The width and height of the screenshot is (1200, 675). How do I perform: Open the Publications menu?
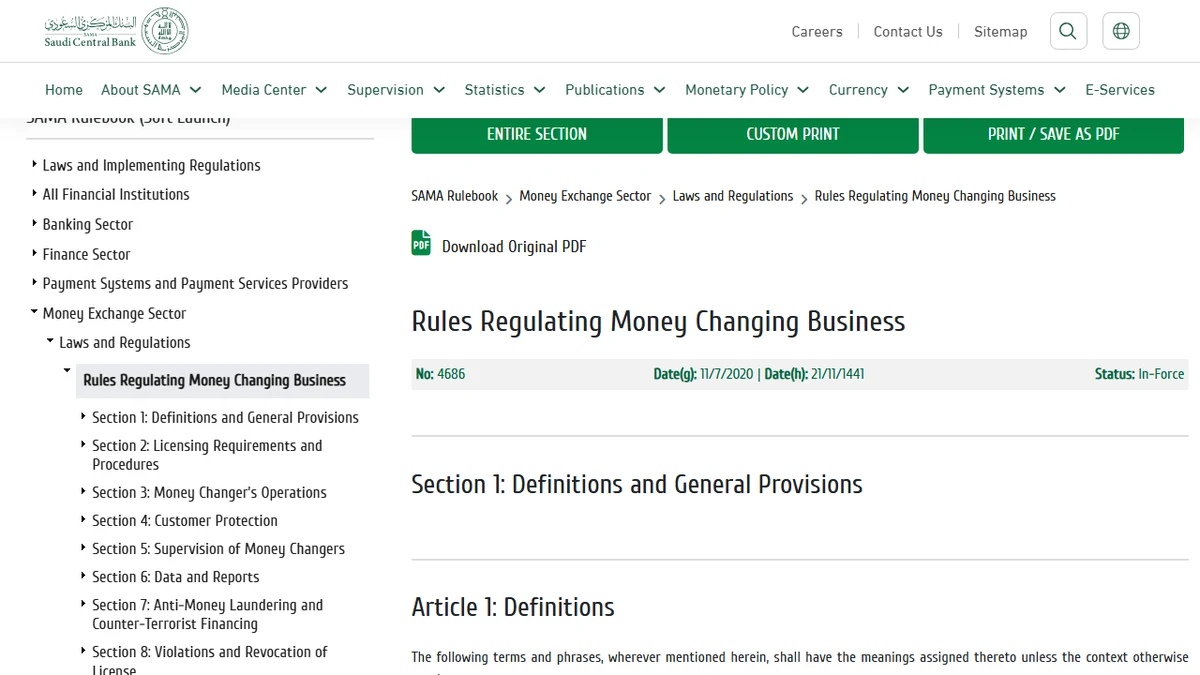click(616, 90)
